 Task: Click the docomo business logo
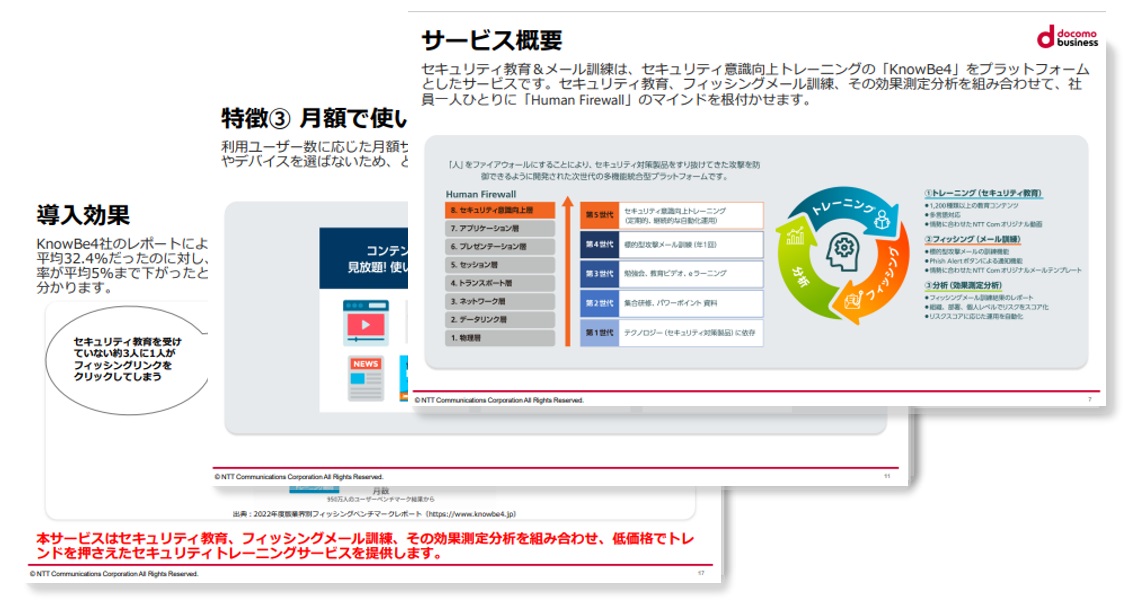click(1067, 37)
